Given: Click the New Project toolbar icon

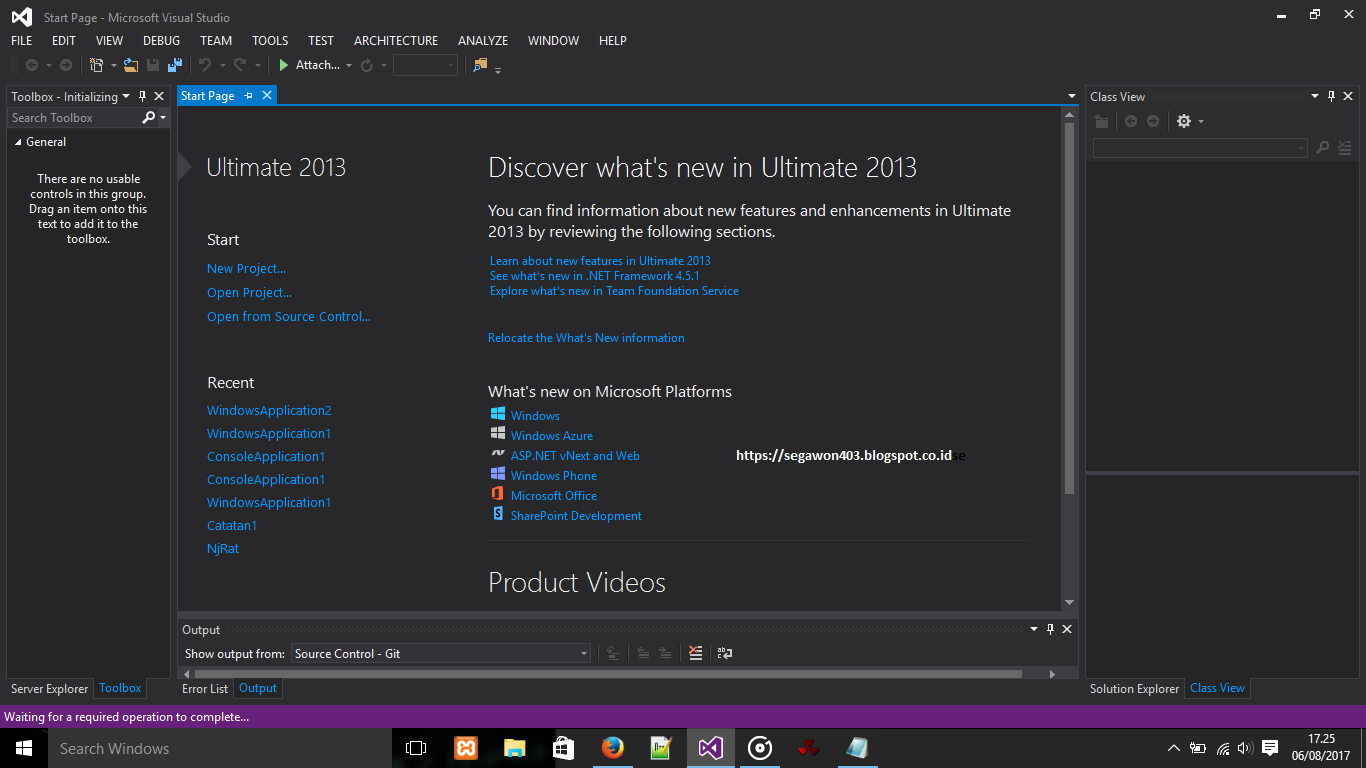Looking at the screenshot, I should [x=96, y=65].
